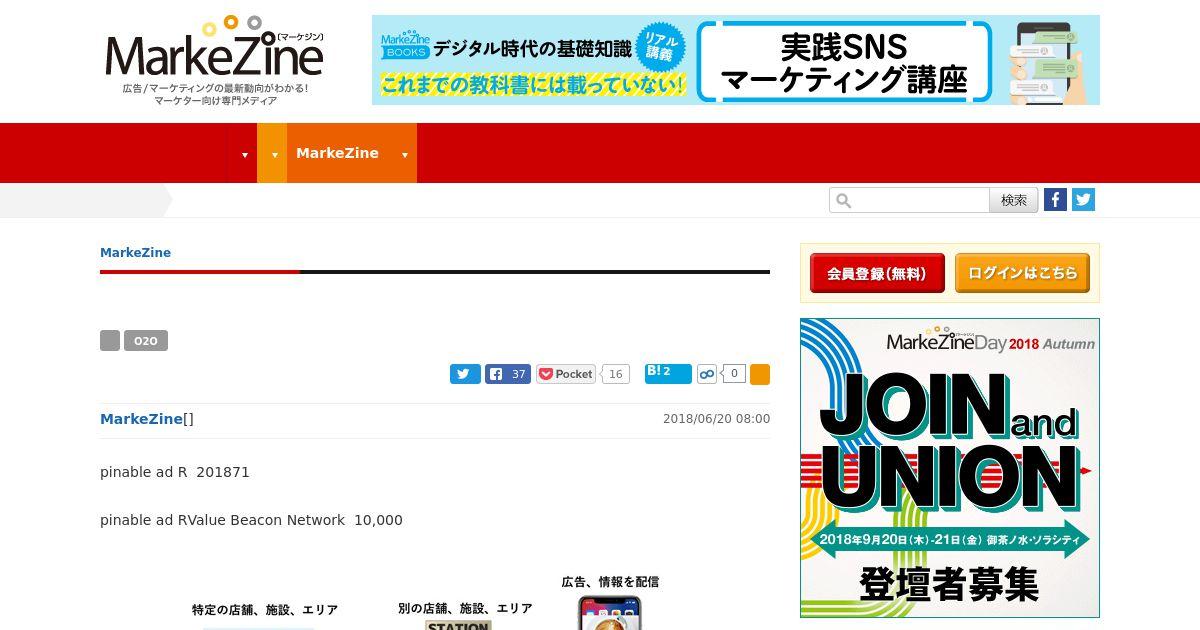Viewport: 1200px width, 630px height.
Task: Open the MarkeZineDay 2018 Autumn banner
Action: pyautogui.click(x=950, y=468)
